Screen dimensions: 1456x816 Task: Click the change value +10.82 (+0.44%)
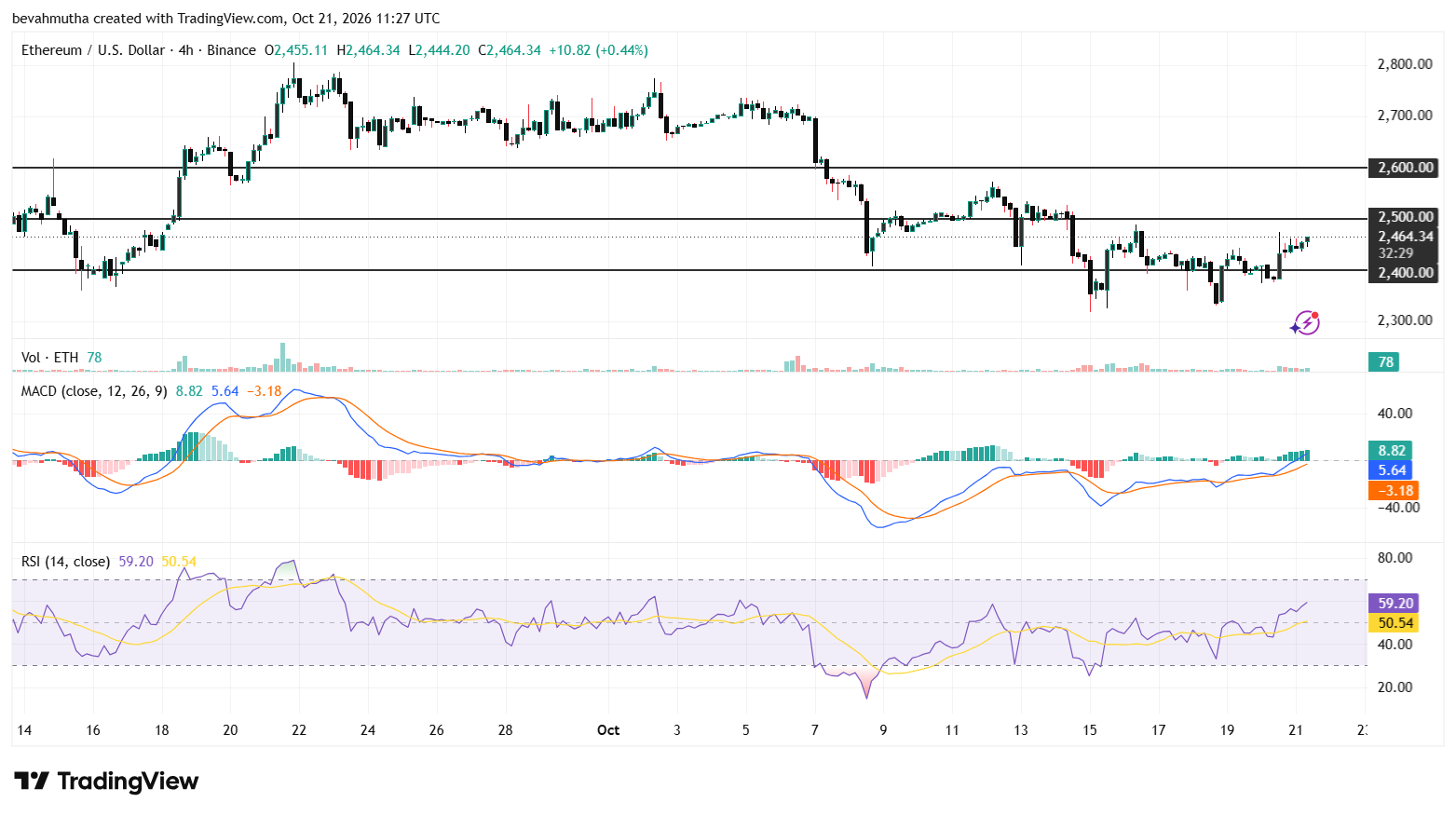599,50
